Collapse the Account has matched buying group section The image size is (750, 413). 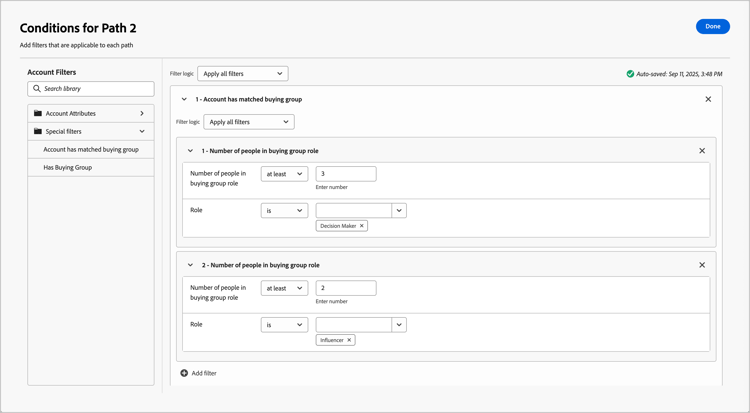[x=184, y=99]
